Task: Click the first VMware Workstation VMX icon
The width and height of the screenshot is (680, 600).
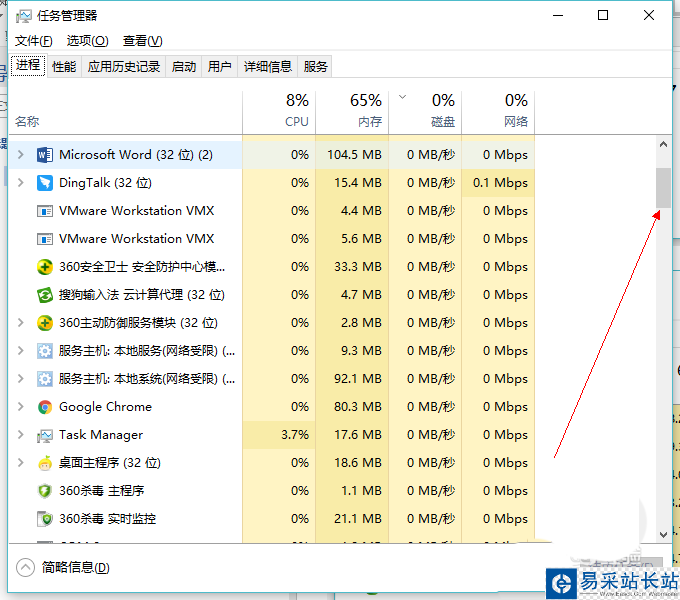Action: (x=45, y=211)
